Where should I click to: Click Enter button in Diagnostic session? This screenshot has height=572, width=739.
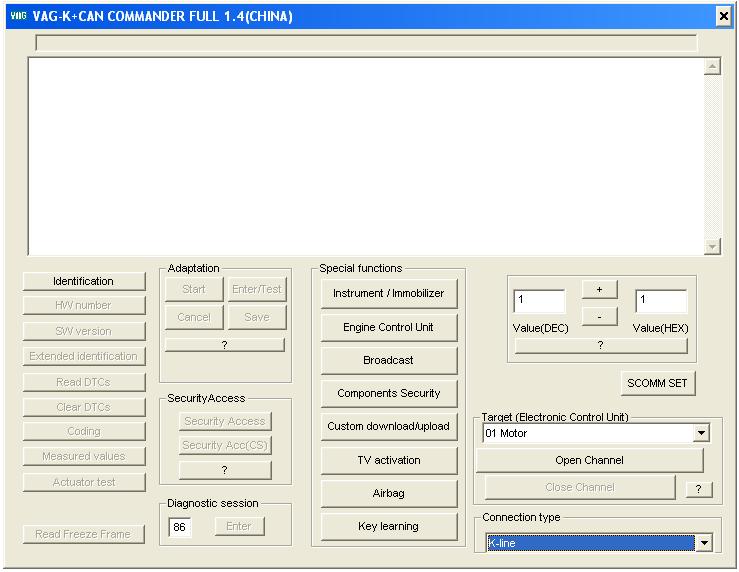tap(239, 526)
